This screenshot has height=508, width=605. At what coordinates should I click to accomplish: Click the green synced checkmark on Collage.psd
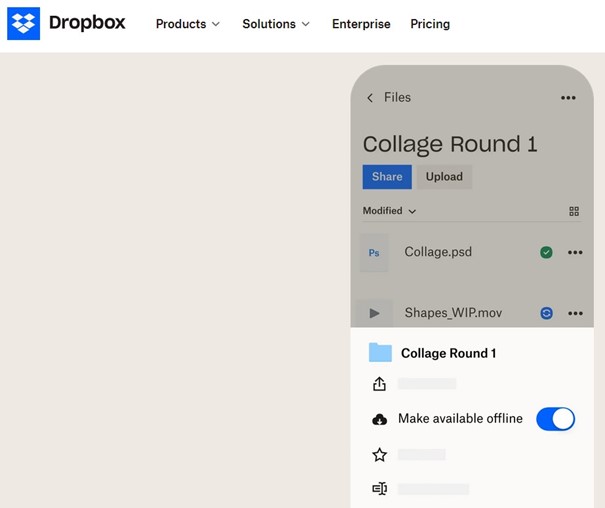(546, 253)
